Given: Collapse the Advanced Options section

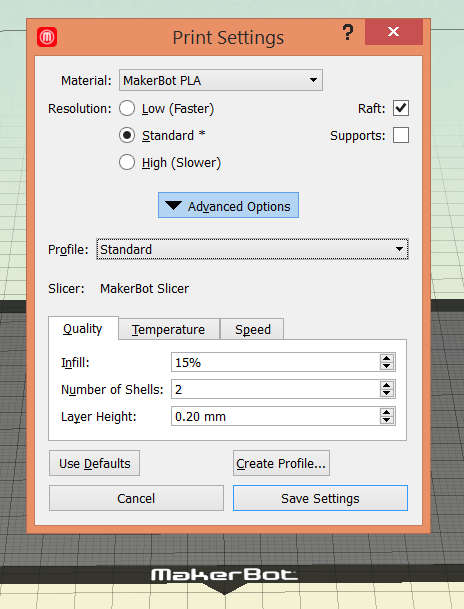Looking at the screenshot, I should (x=228, y=205).
